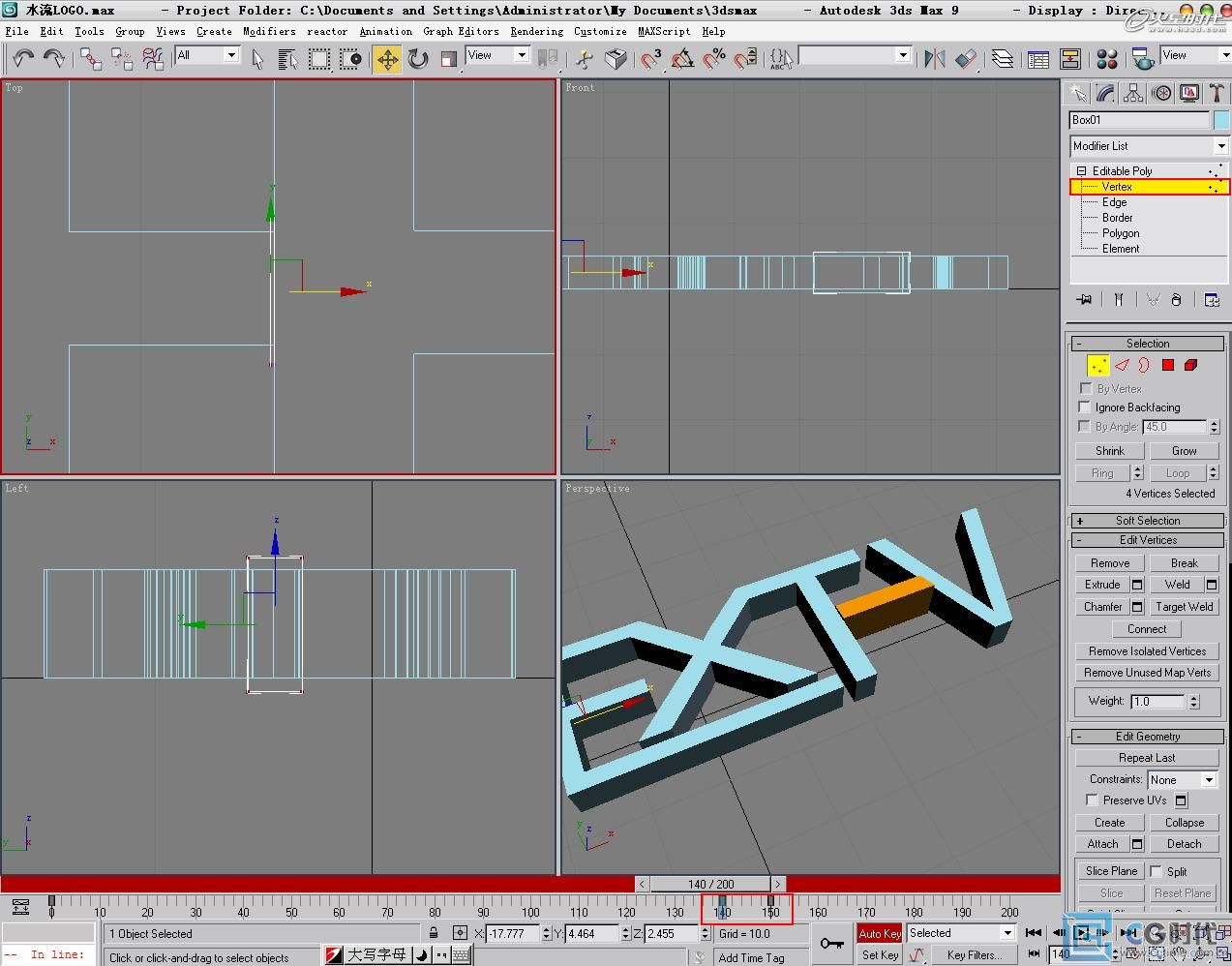Toggle the Set Key mode button
The height and width of the screenshot is (966, 1232).
(879, 954)
